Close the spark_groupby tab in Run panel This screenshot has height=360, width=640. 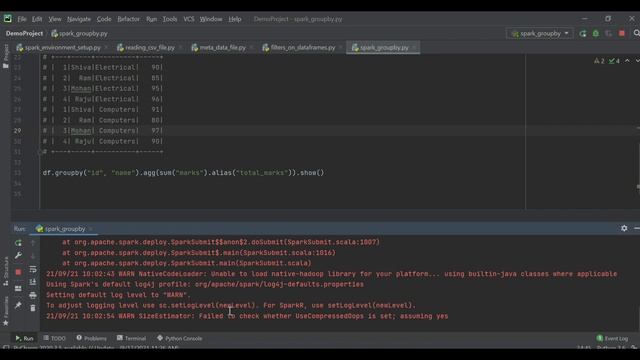(91, 229)
